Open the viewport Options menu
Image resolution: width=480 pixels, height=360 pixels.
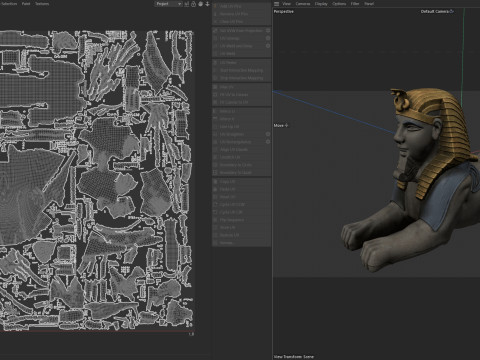pyautogui.click(x=339, y=4)
